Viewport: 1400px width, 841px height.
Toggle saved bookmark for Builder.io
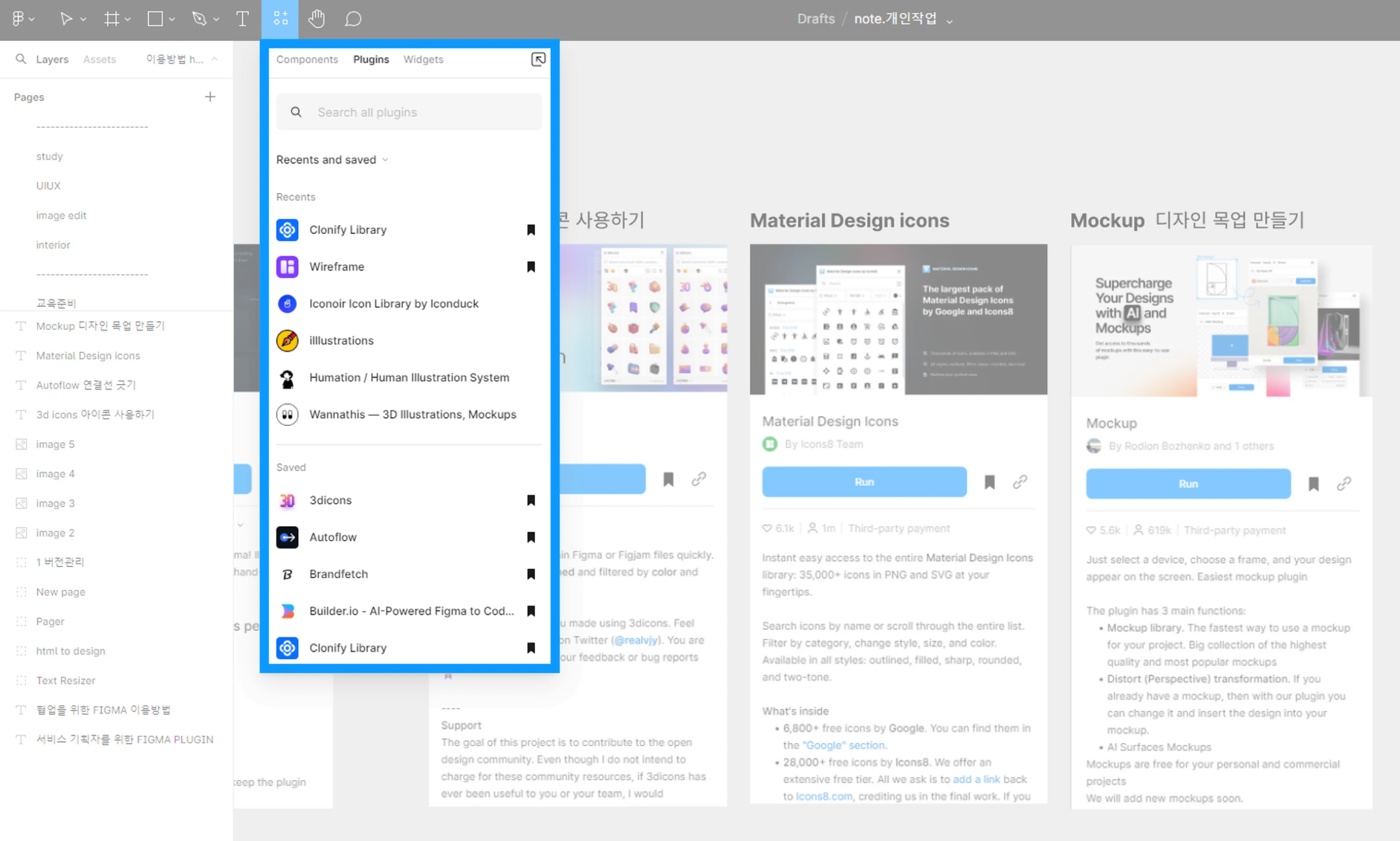click(531, 611)
